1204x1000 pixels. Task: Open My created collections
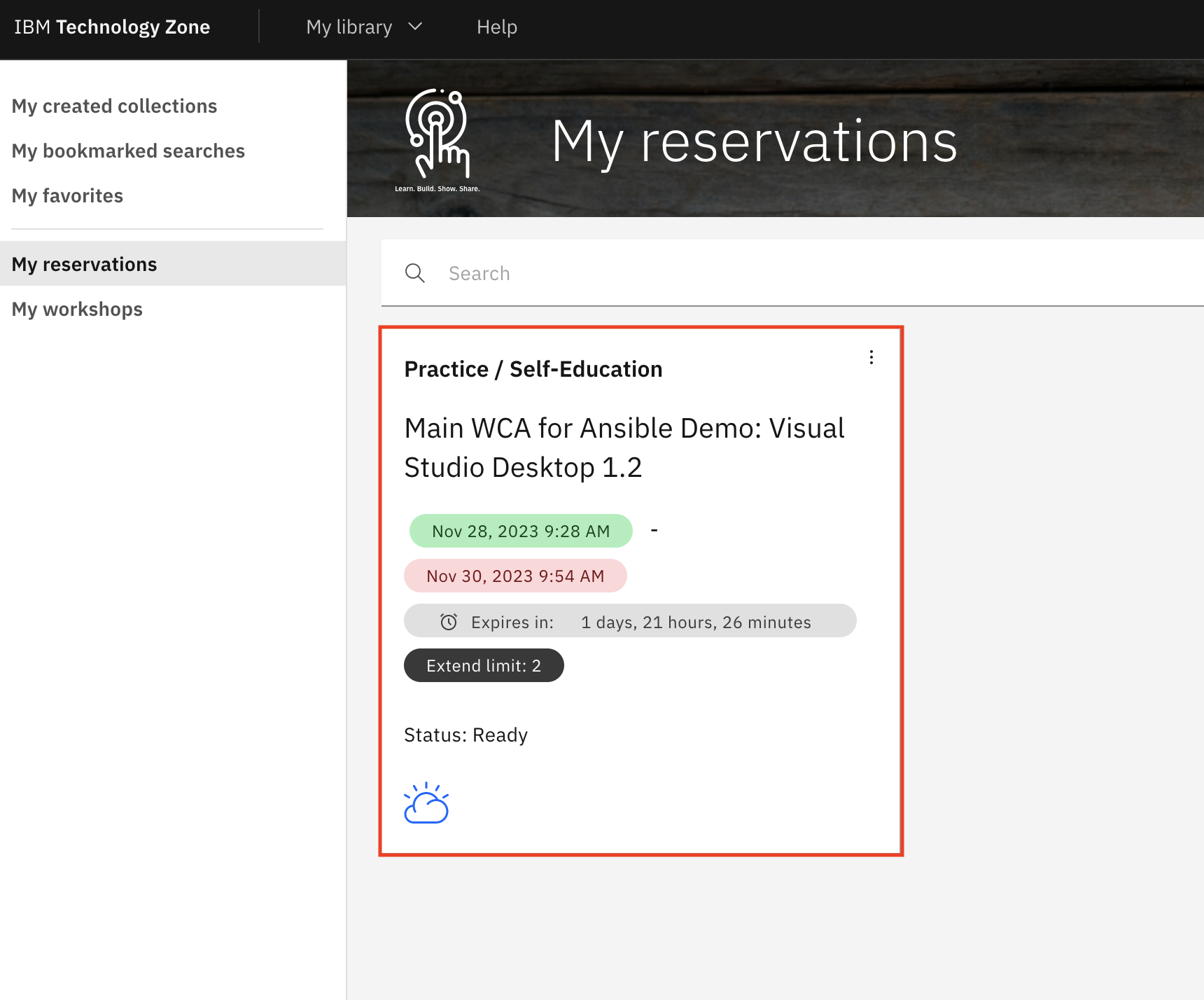(115, 106)
